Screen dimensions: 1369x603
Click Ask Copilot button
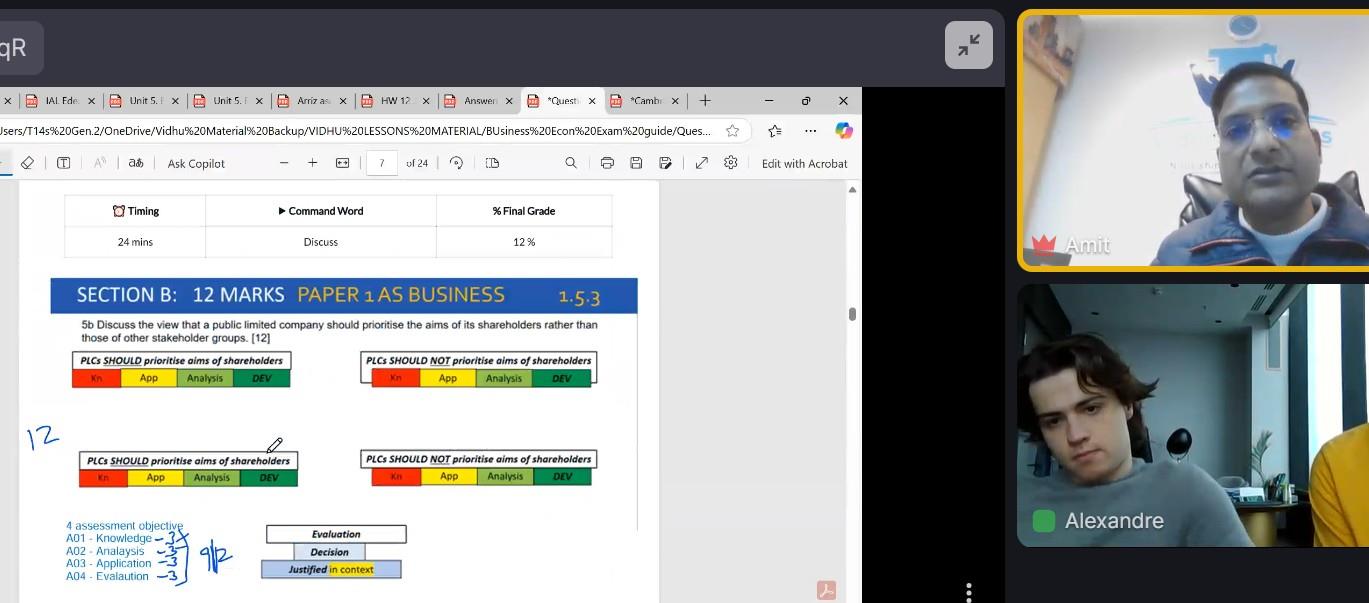[196, 163]
